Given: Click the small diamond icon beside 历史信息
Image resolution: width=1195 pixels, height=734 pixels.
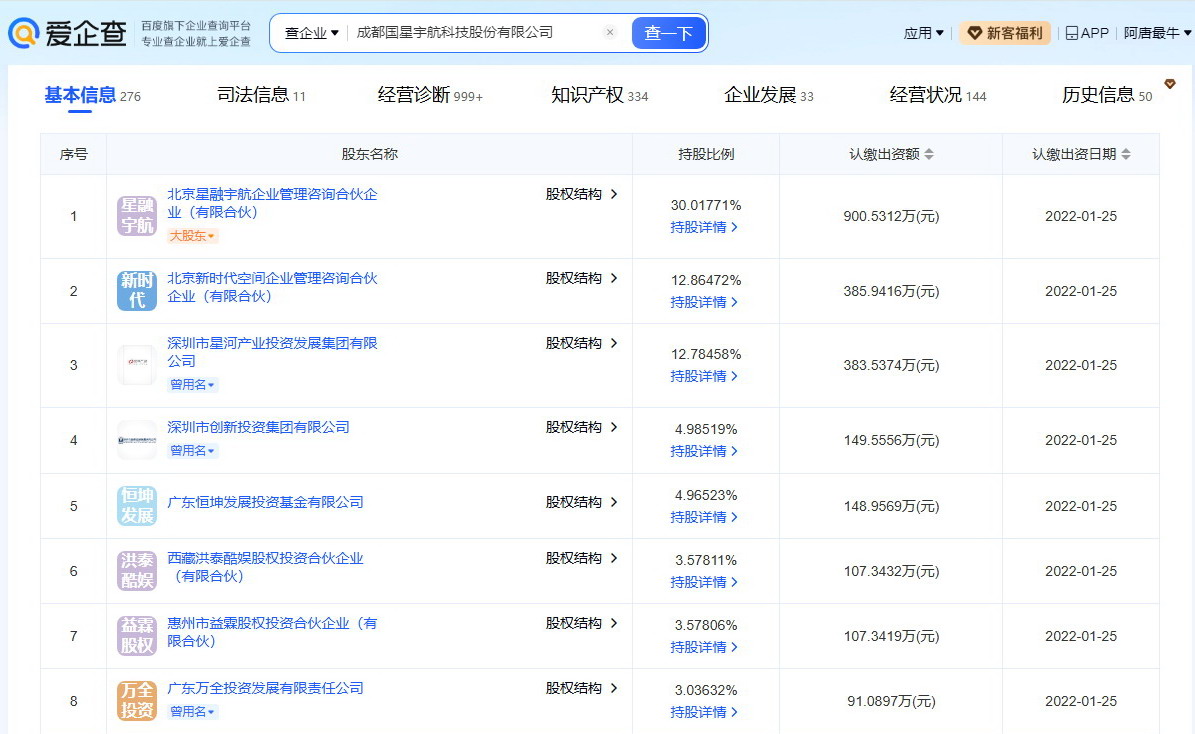Looking at the screenshot, I should (1170, 83).
